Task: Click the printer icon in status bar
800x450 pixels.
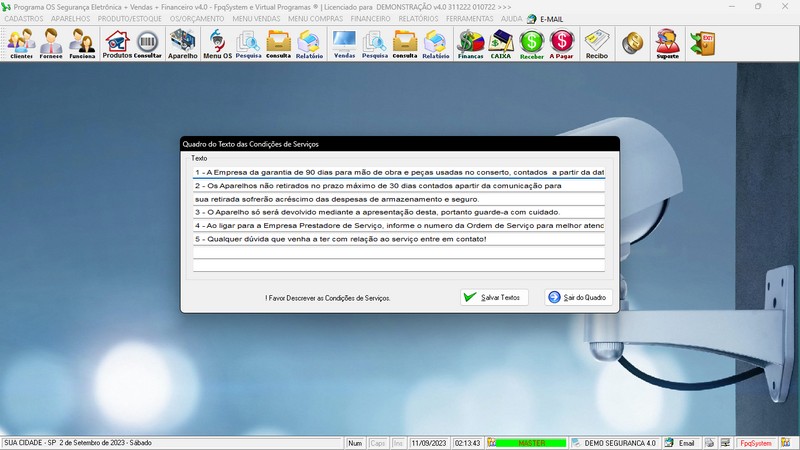Action: (x=709, y=443)
